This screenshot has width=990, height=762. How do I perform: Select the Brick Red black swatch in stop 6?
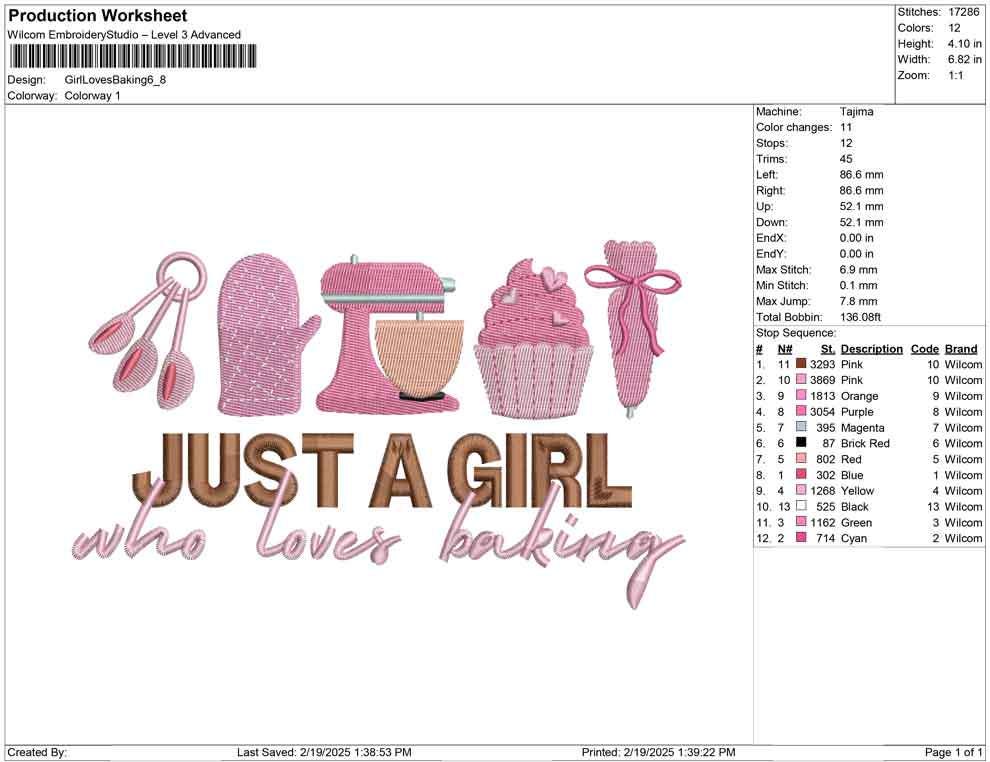pyautogui.click(x=800, y=443)
